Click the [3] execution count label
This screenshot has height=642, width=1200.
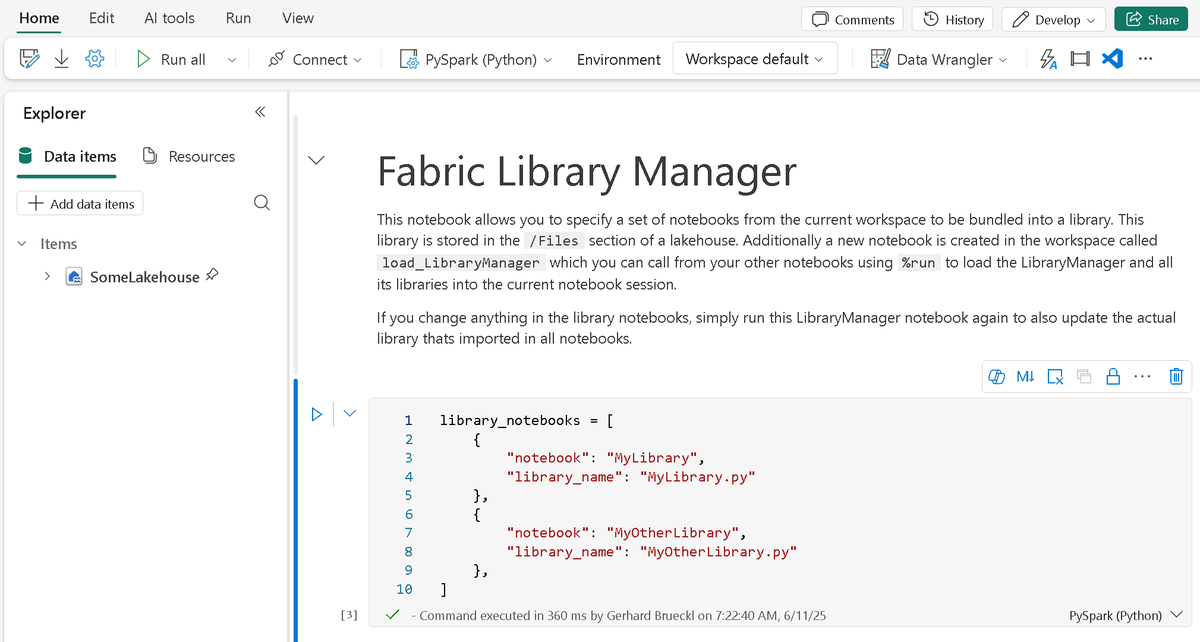coord(349,615)
